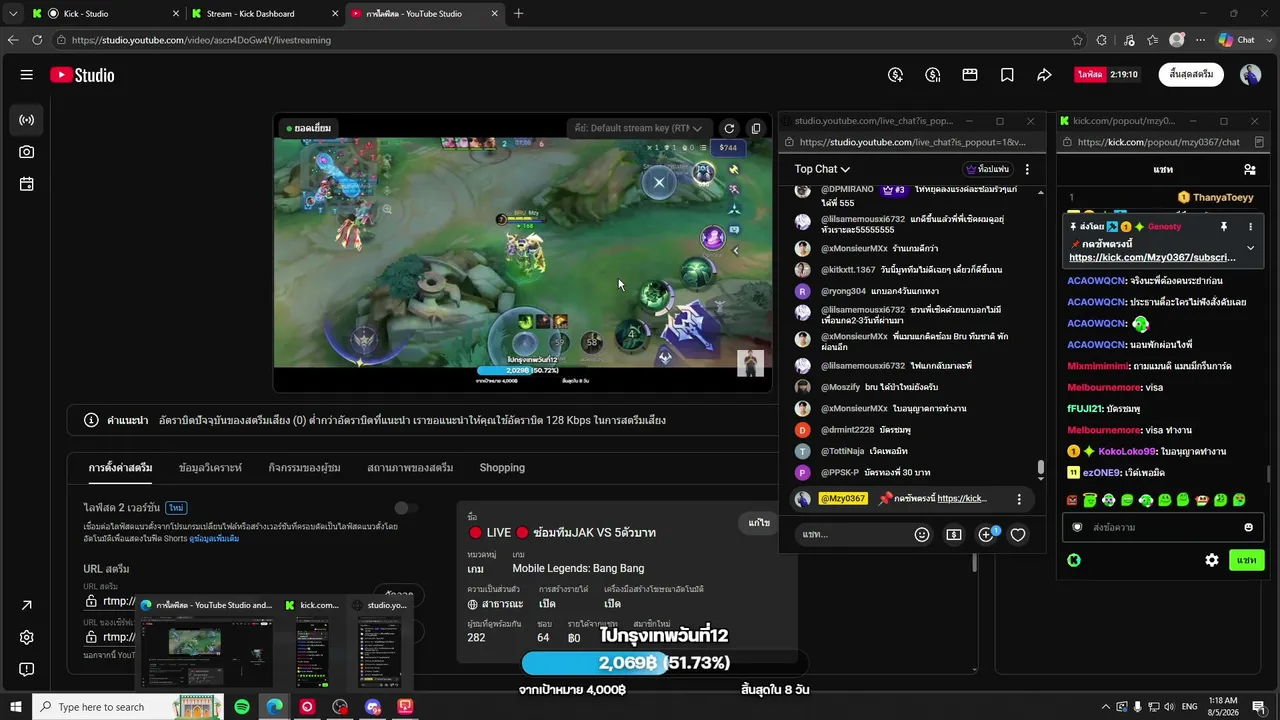Click the white end stream button
Viewport: 1280px width, 720px height.
tap(1191, 75)
